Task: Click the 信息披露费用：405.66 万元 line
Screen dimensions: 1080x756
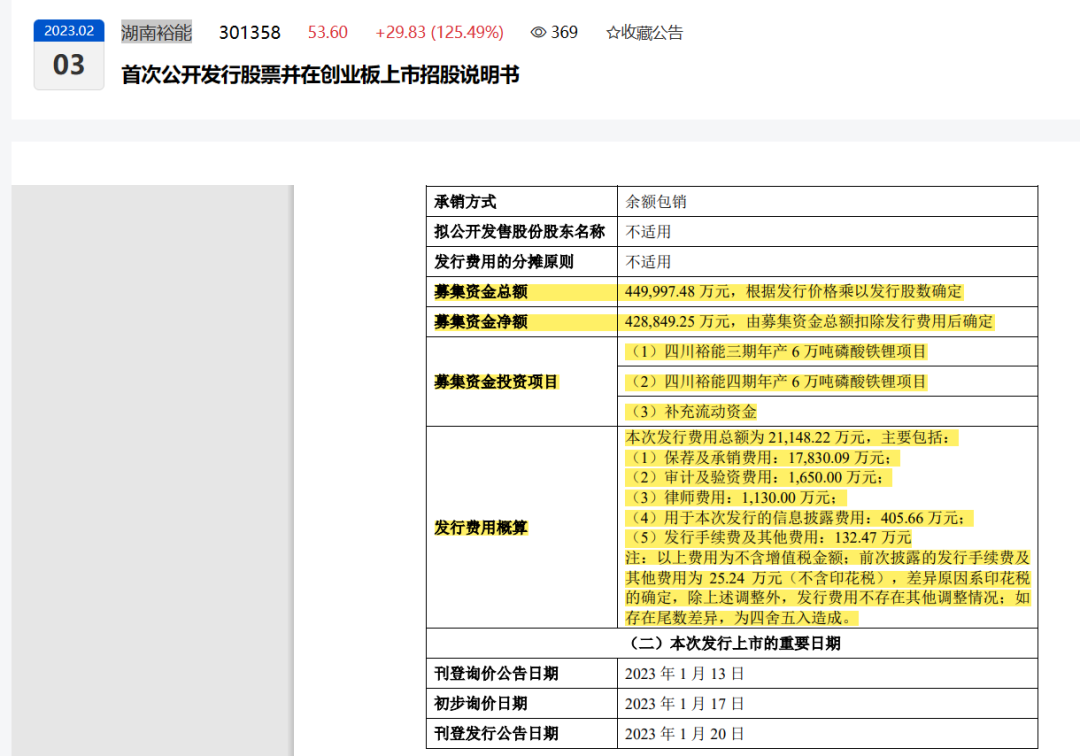Action: 799,518
